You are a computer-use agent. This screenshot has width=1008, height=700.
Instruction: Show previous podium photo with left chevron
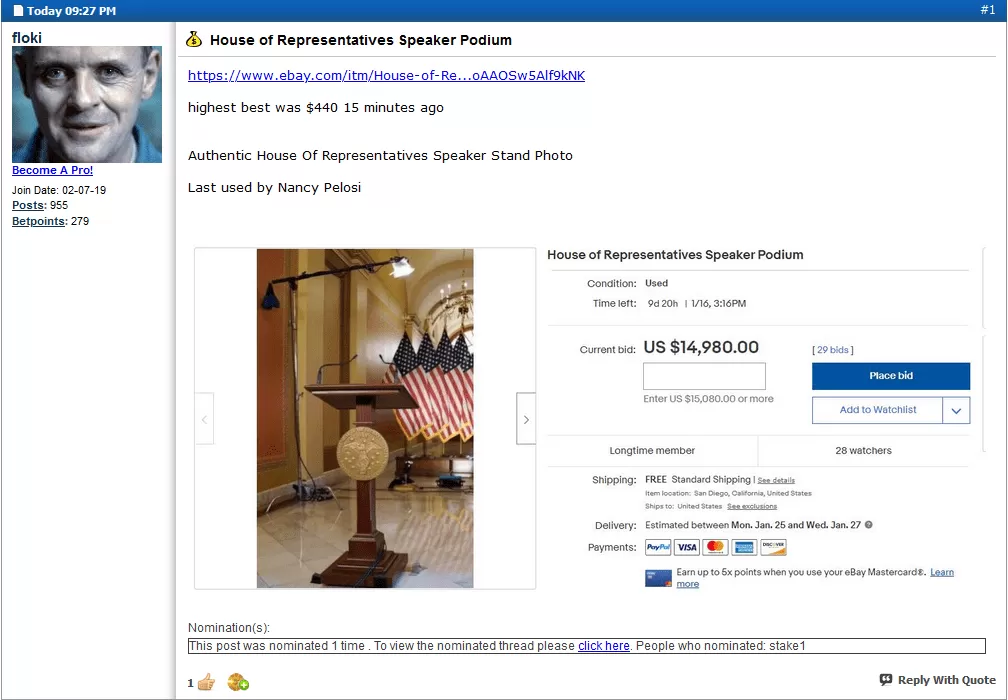click(204, 419)
